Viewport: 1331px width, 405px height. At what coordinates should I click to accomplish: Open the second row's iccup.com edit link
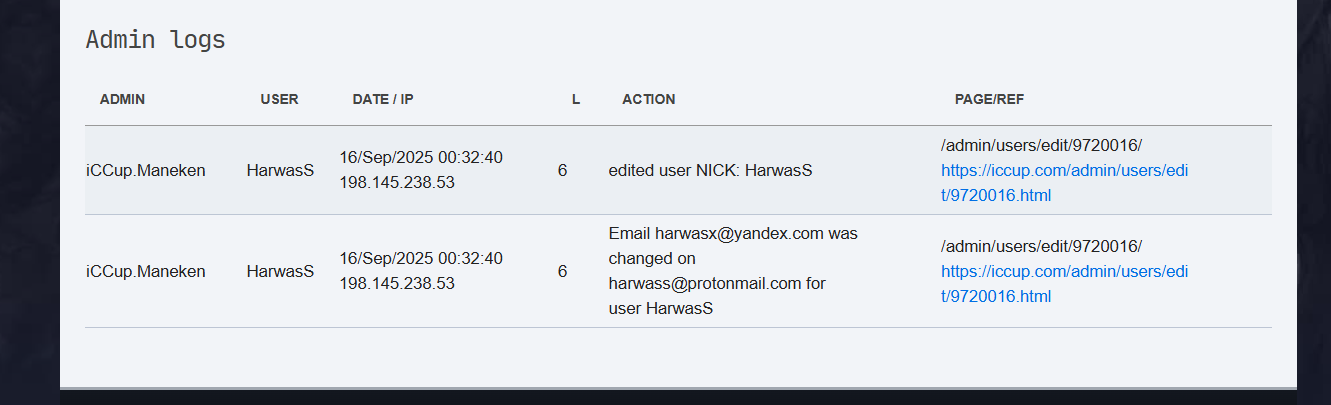tap(1063, 272)
